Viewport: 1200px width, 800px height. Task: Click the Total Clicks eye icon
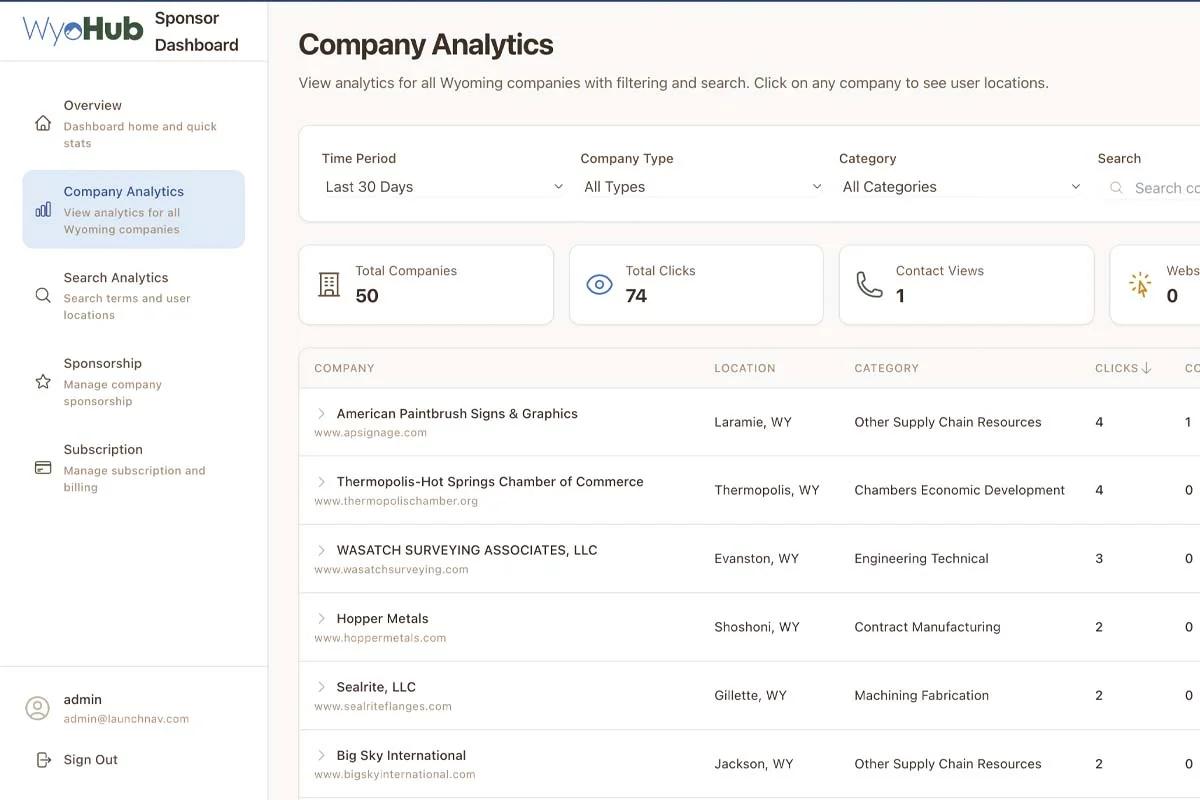click(599, 284)
